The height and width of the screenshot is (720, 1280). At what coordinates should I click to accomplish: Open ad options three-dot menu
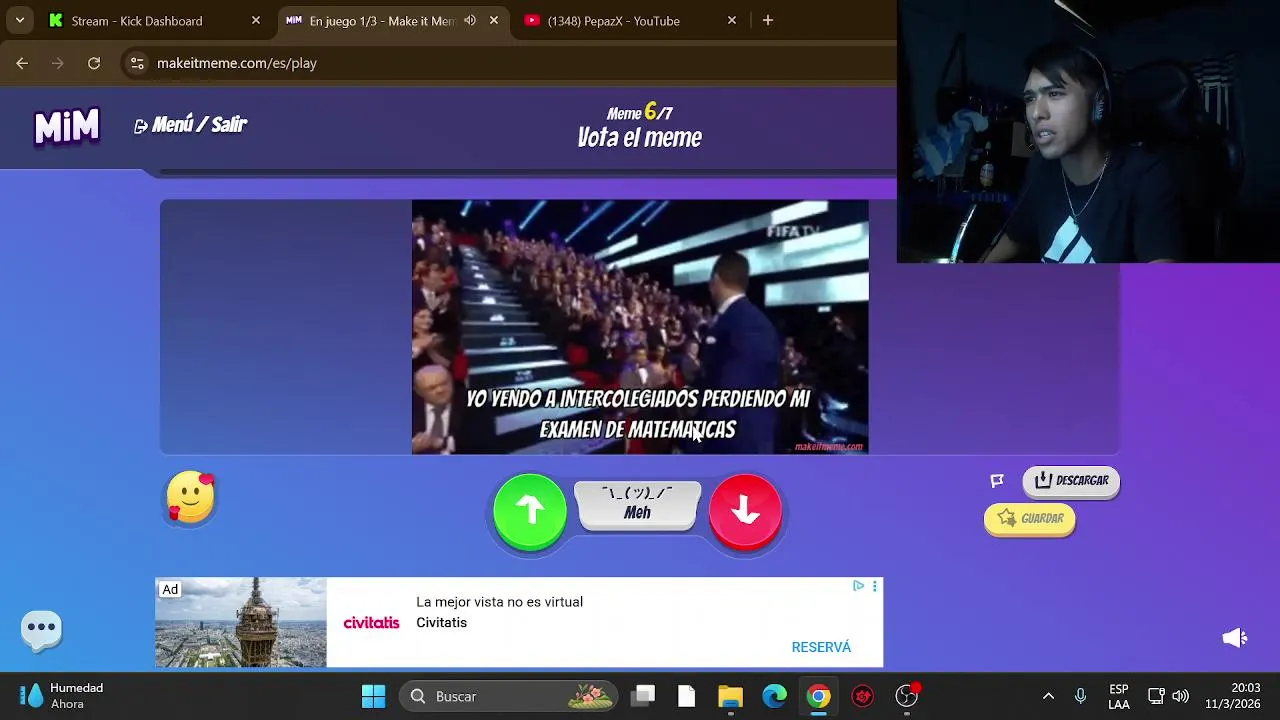(x=875, y=586)
